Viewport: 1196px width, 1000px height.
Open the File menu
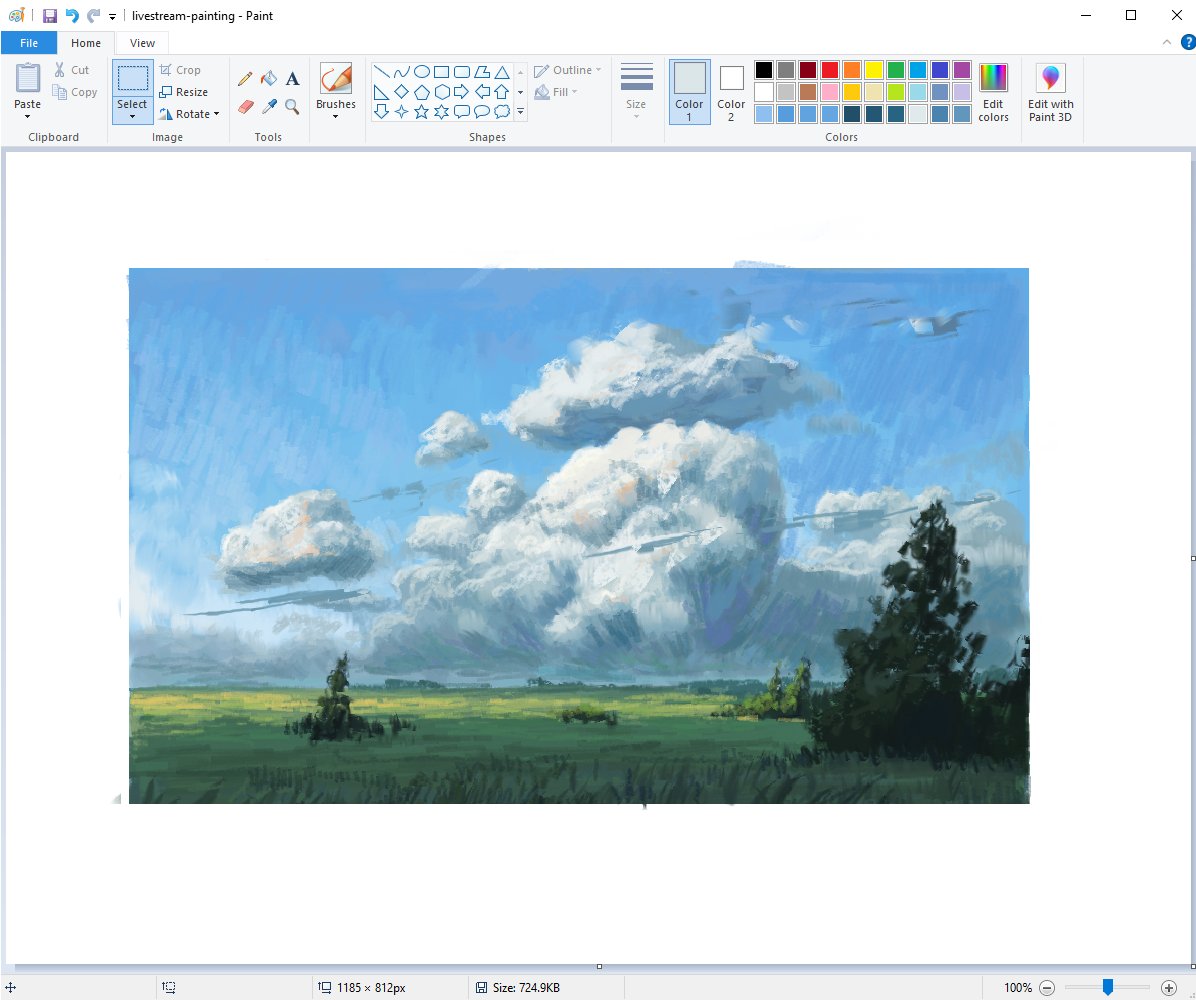(29, 43)
